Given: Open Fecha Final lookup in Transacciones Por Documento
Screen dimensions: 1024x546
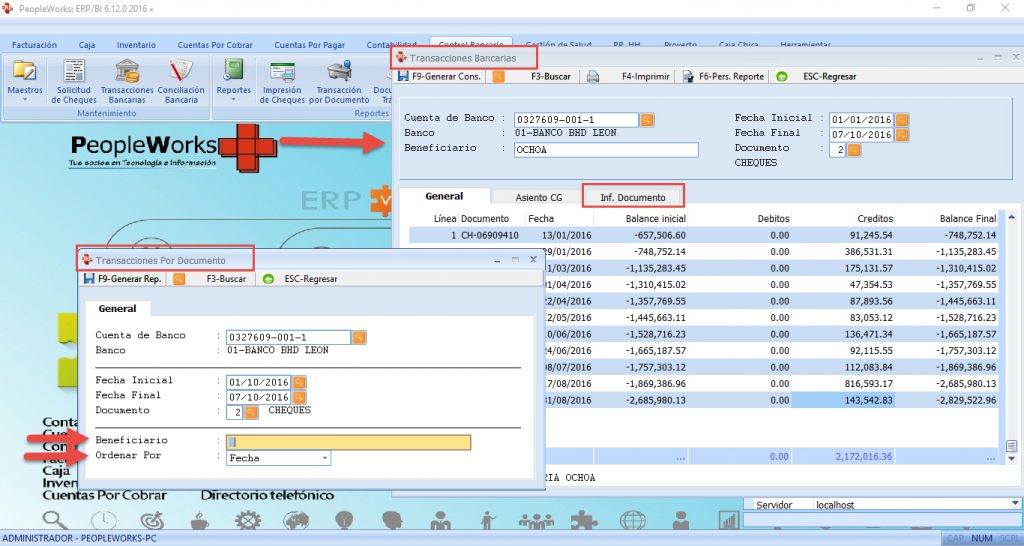Looking at the screenshot, I should [x=299, y=397].
